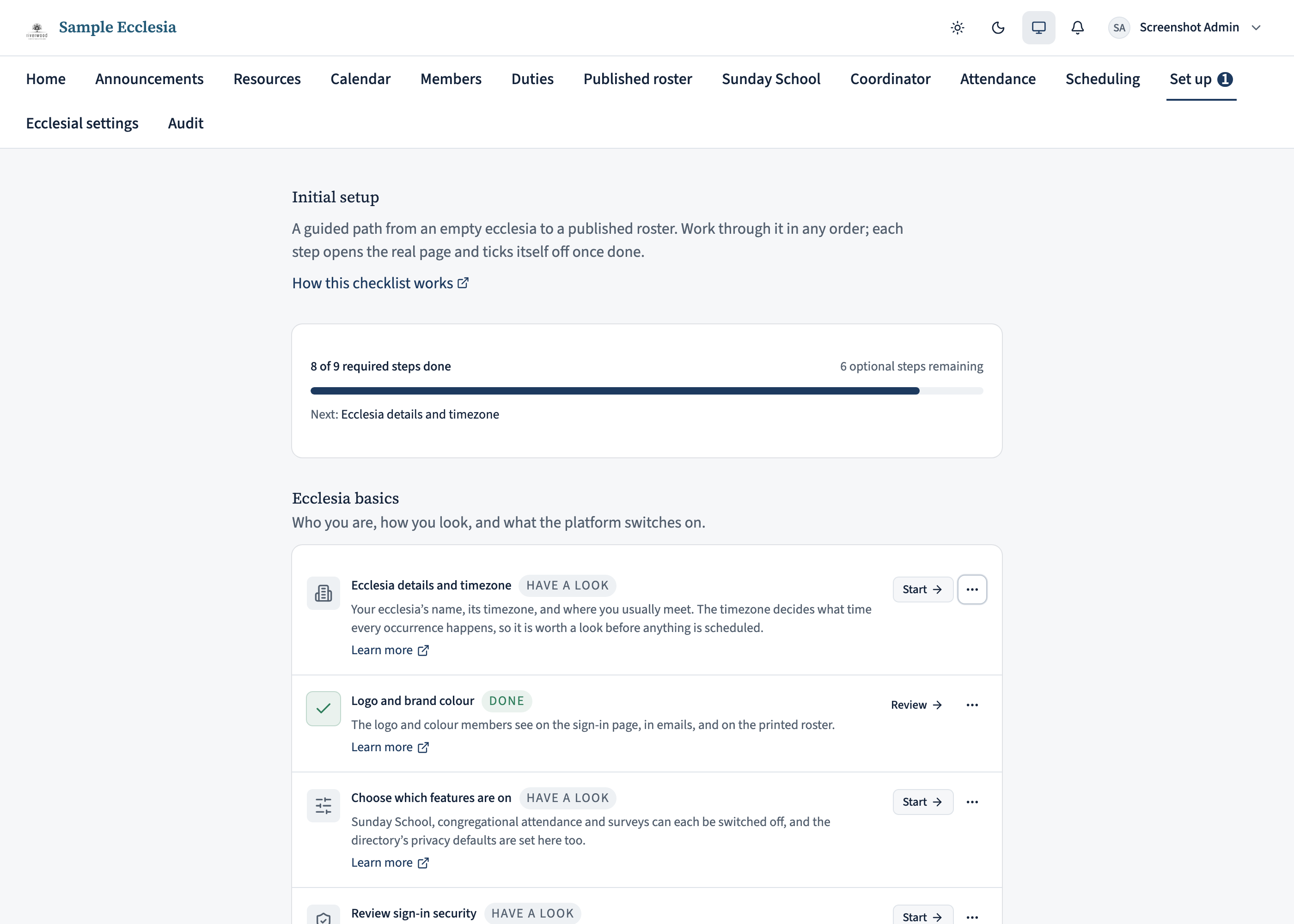Open Members tab
Image resolution: width=1294 pixels, height=924 pixels.
pyautogui.click(x=451, y=79)
